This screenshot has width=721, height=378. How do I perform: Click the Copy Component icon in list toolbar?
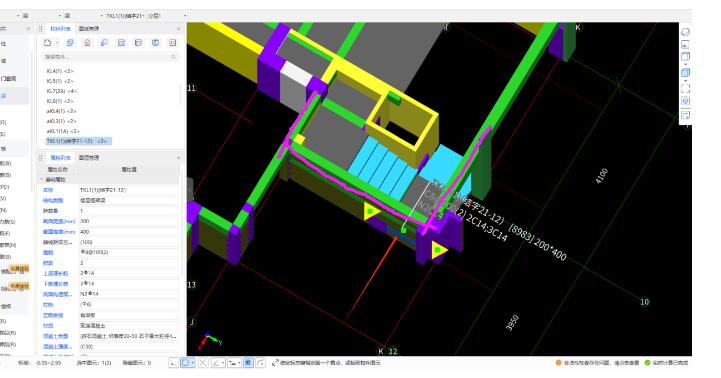[70, 43]
